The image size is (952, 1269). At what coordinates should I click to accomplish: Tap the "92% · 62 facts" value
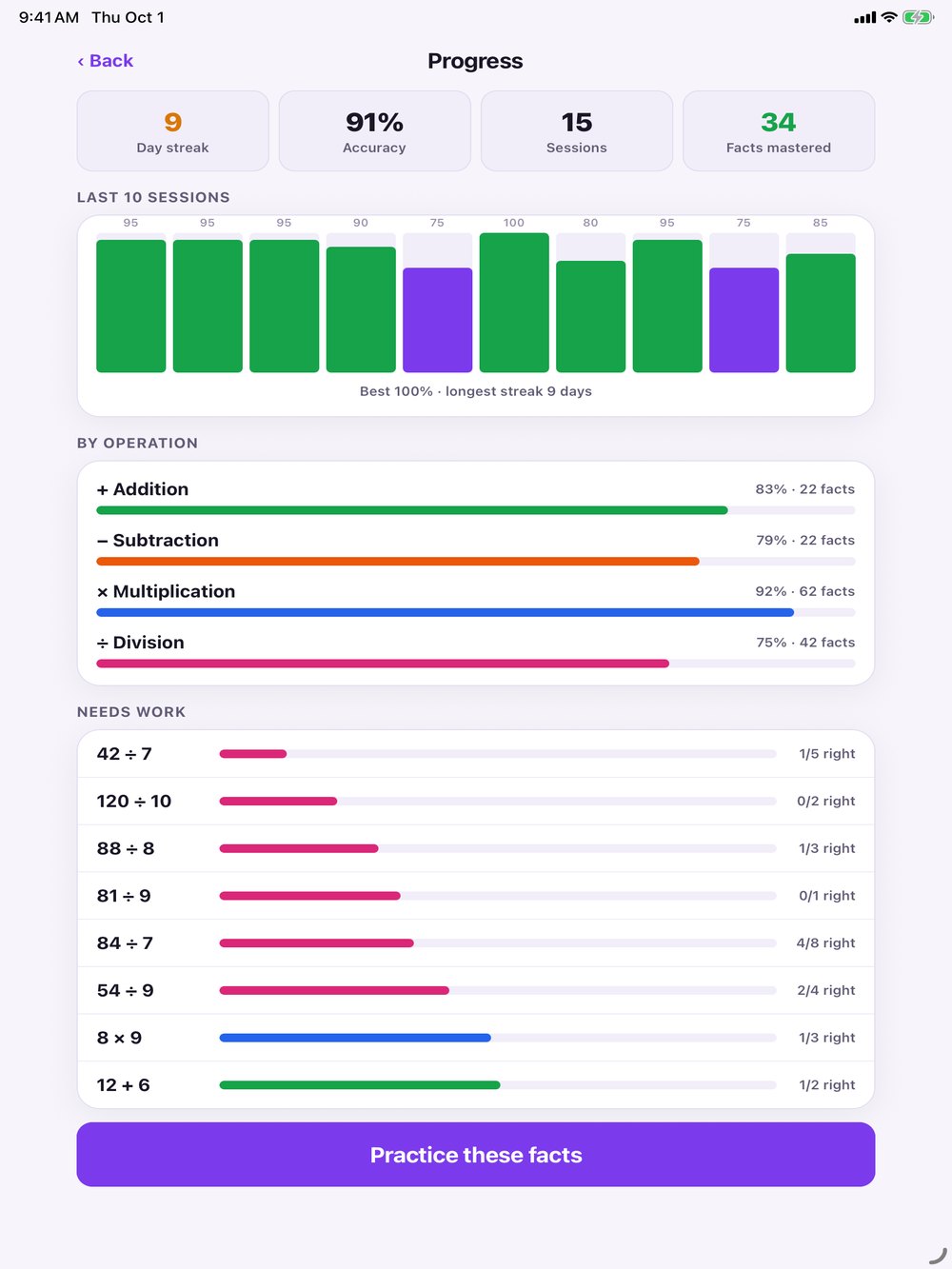point(805,591)
